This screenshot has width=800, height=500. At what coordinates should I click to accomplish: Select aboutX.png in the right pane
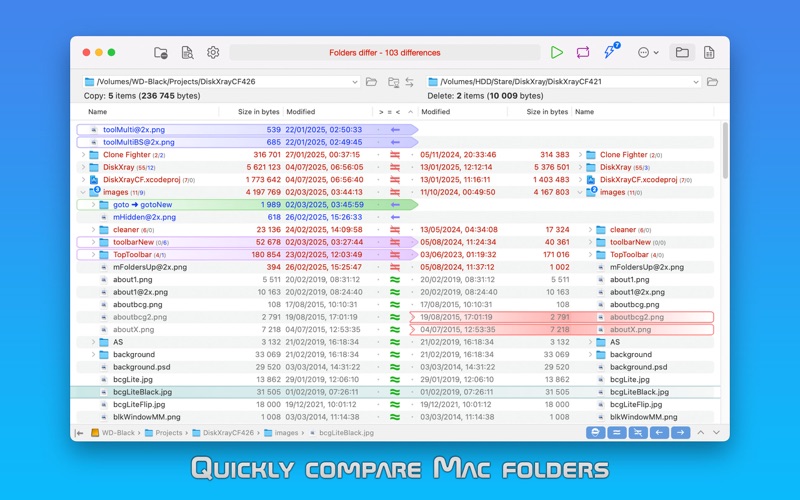(x=630, y=330)
